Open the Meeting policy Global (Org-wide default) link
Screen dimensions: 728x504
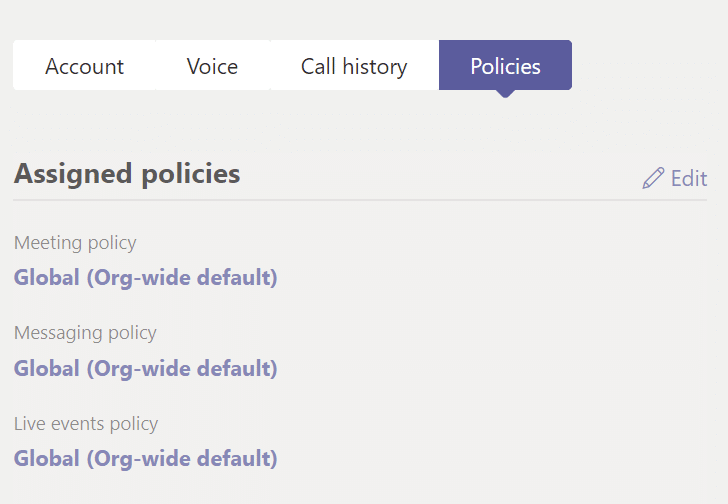pyautogui.click(x=145, y=278)
